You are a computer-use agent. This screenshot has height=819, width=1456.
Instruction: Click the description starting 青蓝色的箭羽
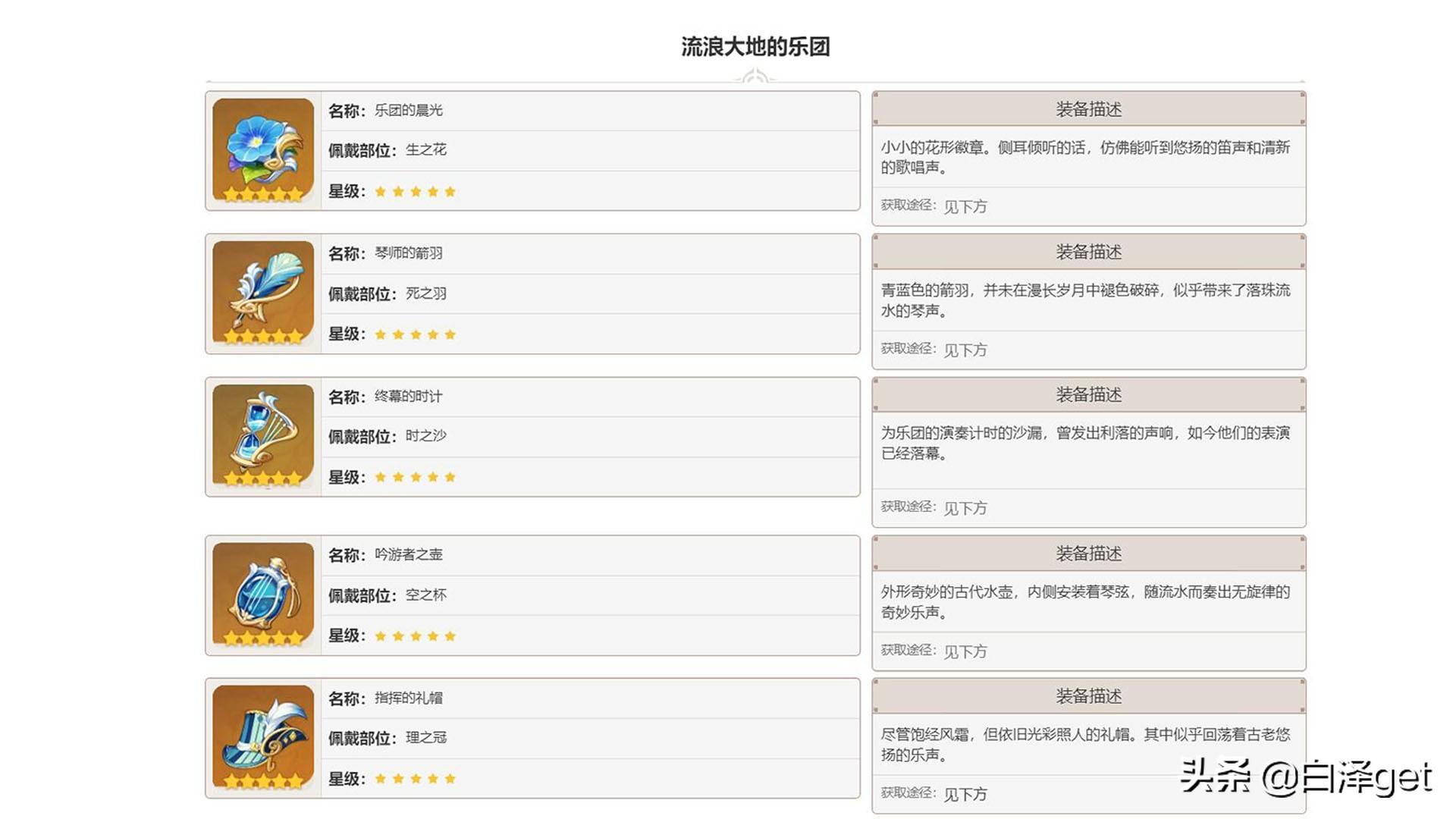(1085, 300)
